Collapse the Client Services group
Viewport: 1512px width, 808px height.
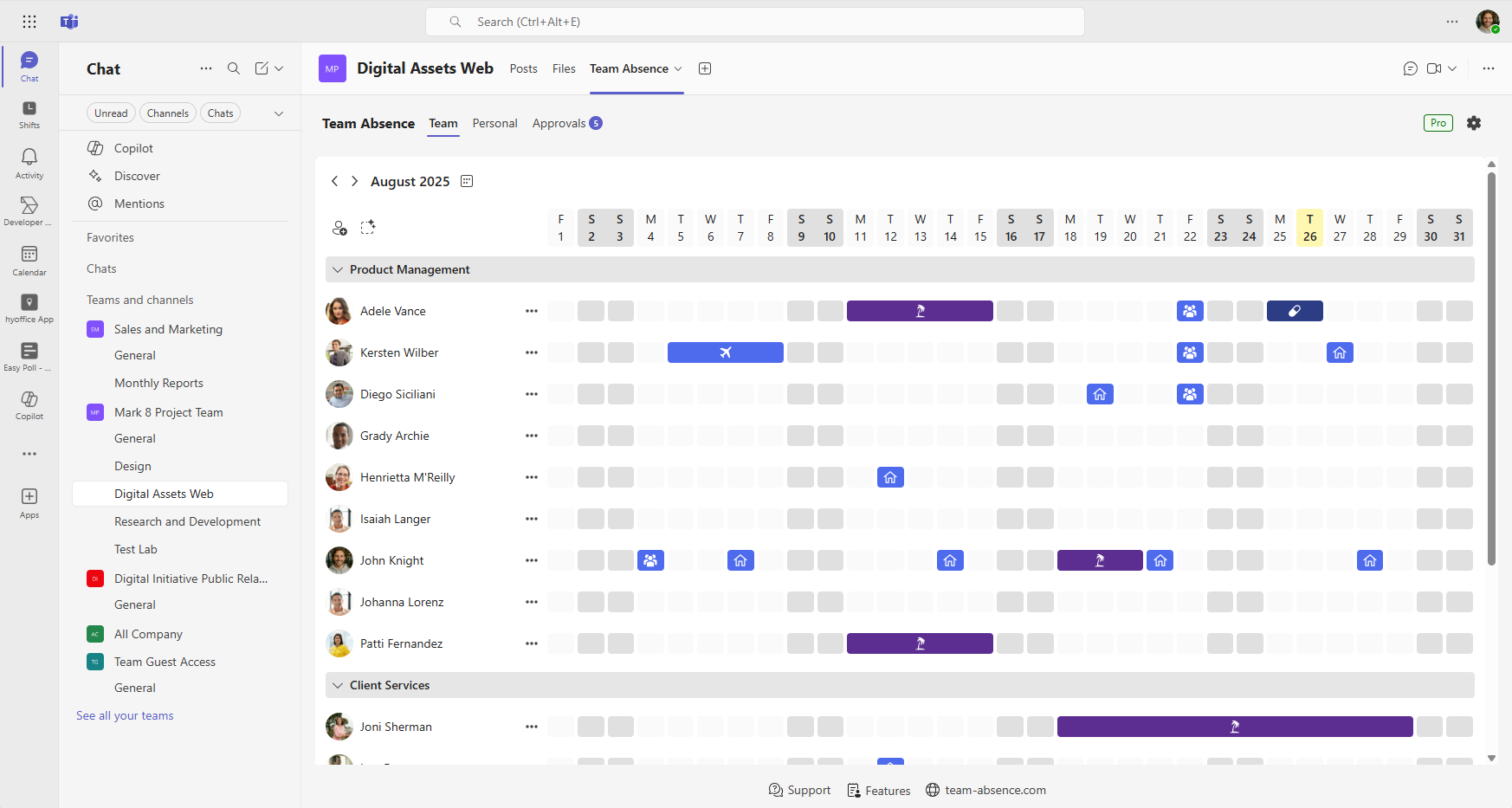(x=338, y=685)
